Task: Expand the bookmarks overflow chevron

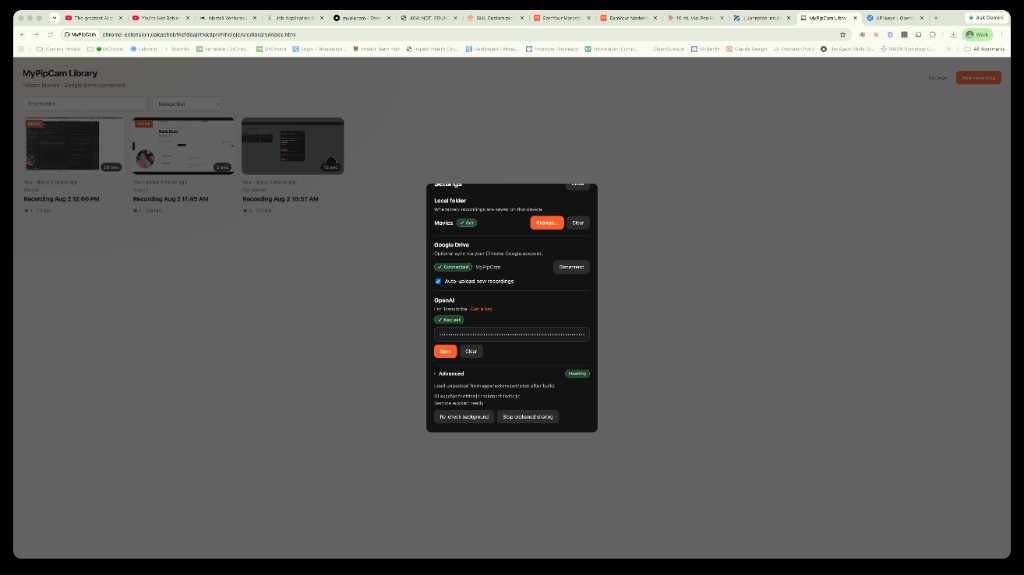Action: (x=948, y=49)
